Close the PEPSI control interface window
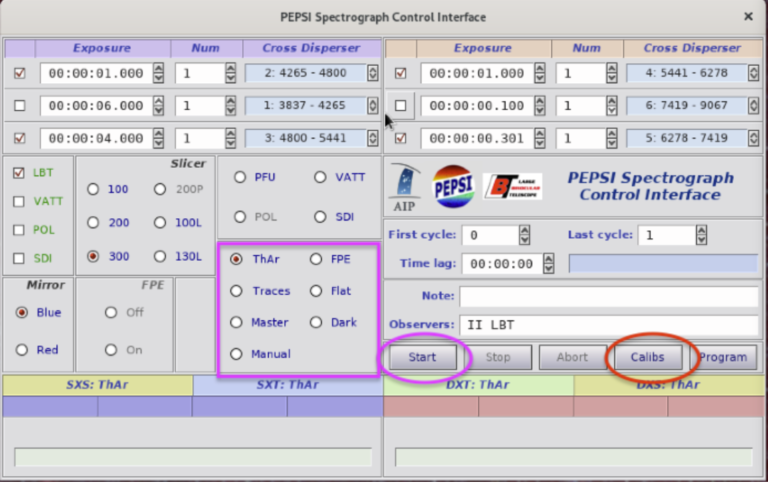The image size is (768, 484). click(x=748, y=17)
